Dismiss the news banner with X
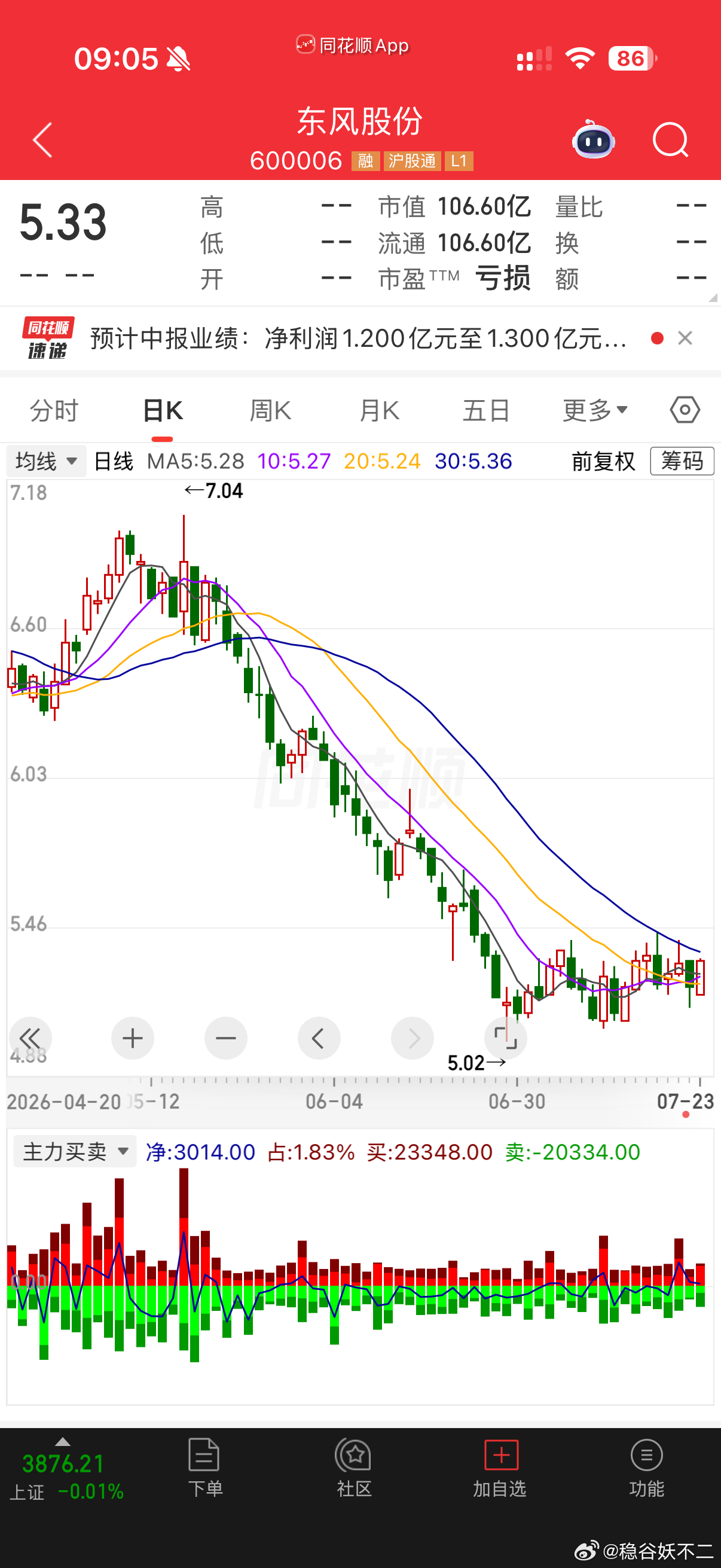This screenshot has width=721, height=1568. [685, 338]
